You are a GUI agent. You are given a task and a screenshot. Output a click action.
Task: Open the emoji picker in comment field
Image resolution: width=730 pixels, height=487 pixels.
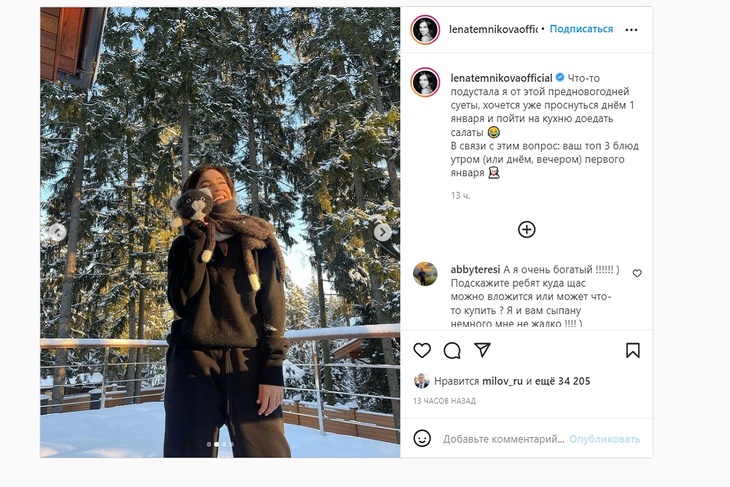click(x=422, y=438)
